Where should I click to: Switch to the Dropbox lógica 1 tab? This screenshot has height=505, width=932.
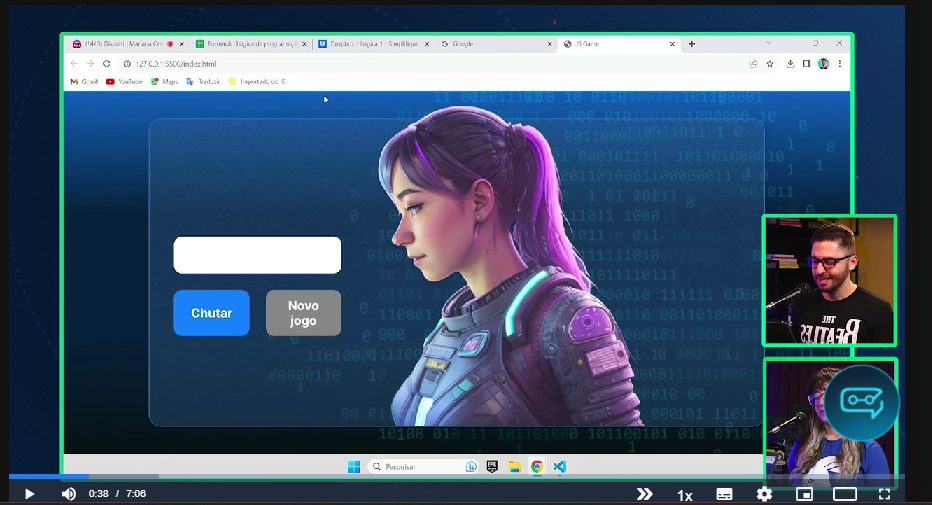coord(373,44)
